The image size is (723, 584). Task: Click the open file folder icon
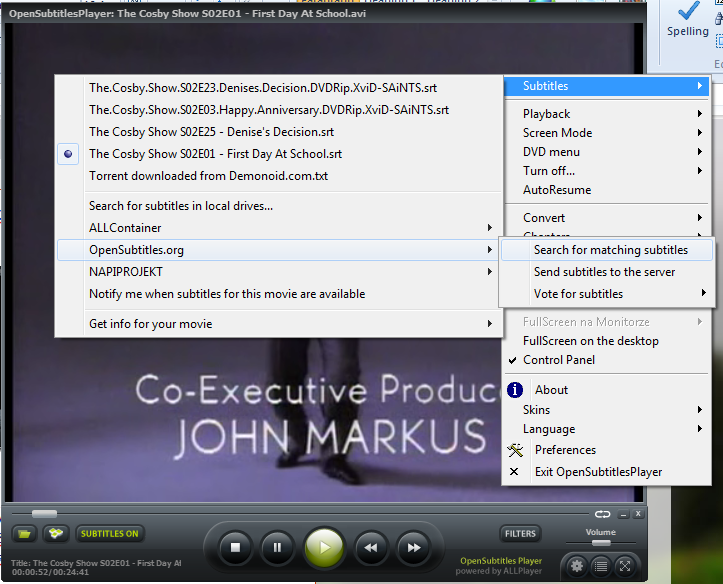(x=24, y=534)
